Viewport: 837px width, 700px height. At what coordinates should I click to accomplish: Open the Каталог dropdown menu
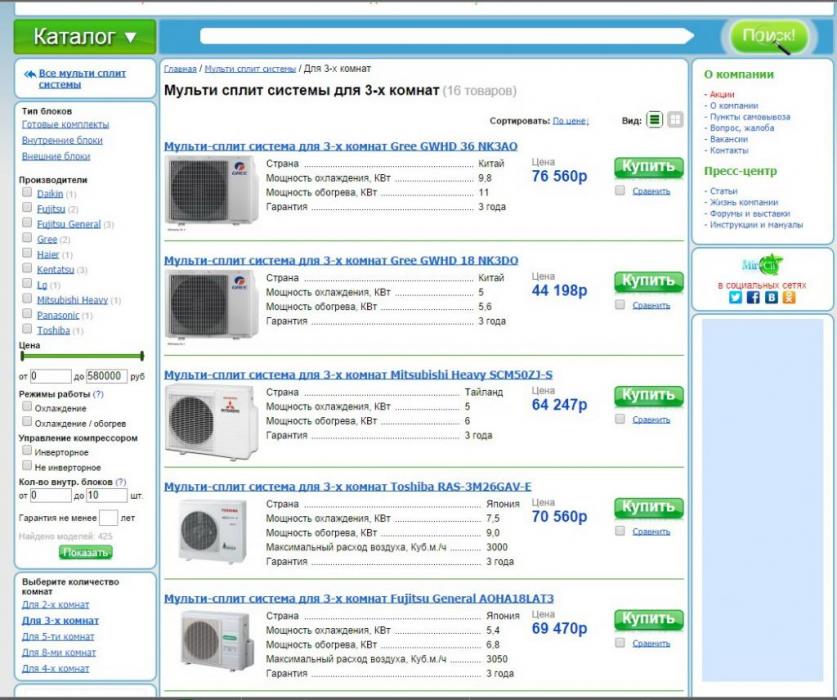85,37
